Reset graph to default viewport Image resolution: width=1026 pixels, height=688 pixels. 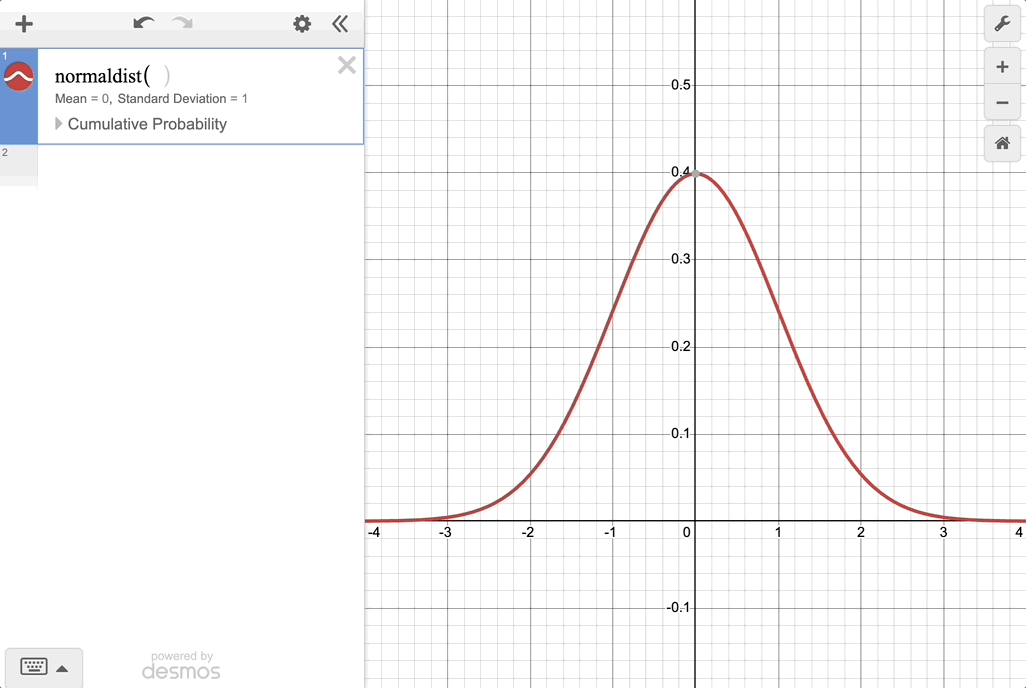pyautogui.click(x=1002, y=144)
